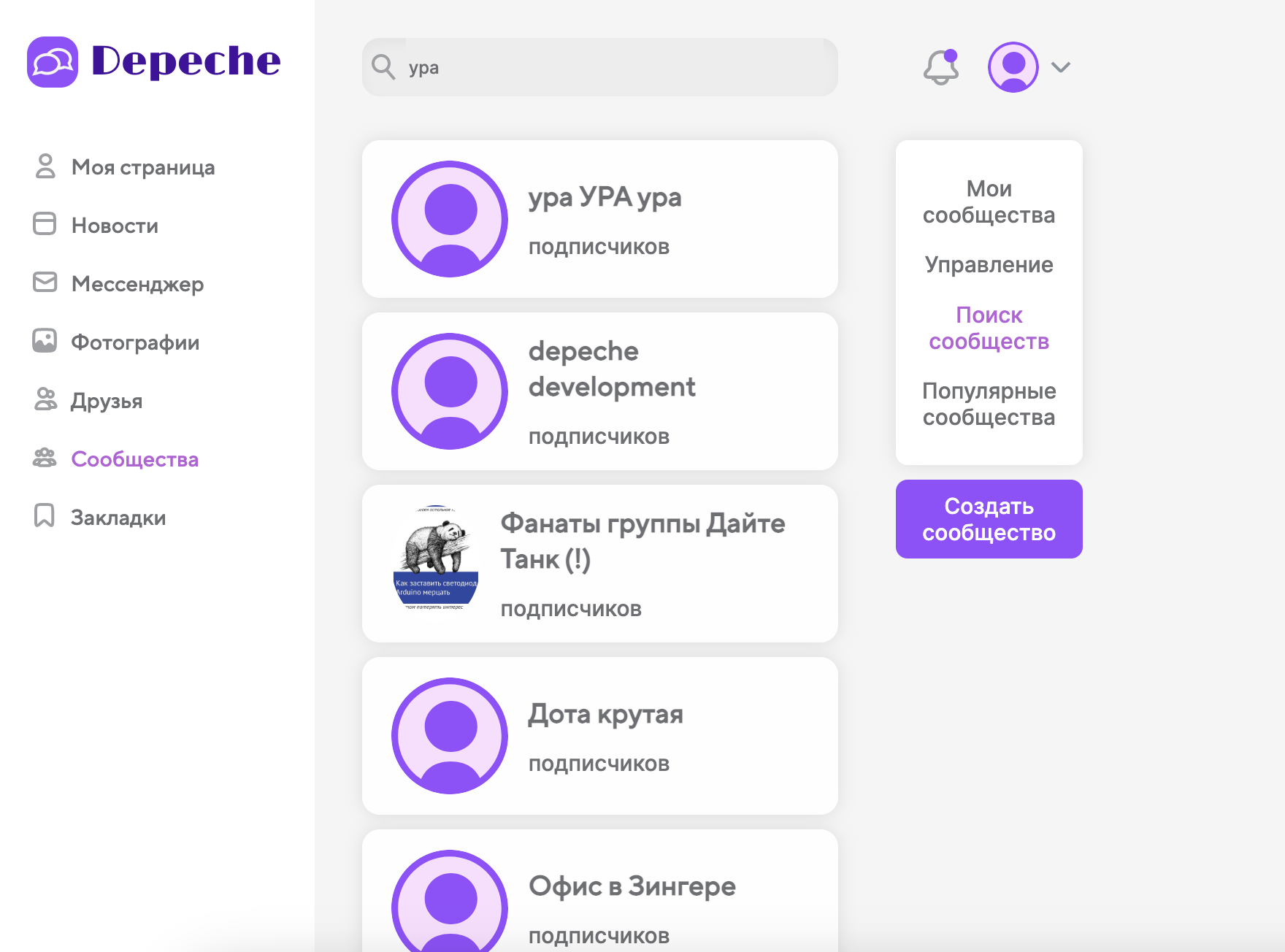The width and height of the screenshot is (1285, 952).
Task: Click the Depeche chat bubble logo
Action: (x=53, y=63)
